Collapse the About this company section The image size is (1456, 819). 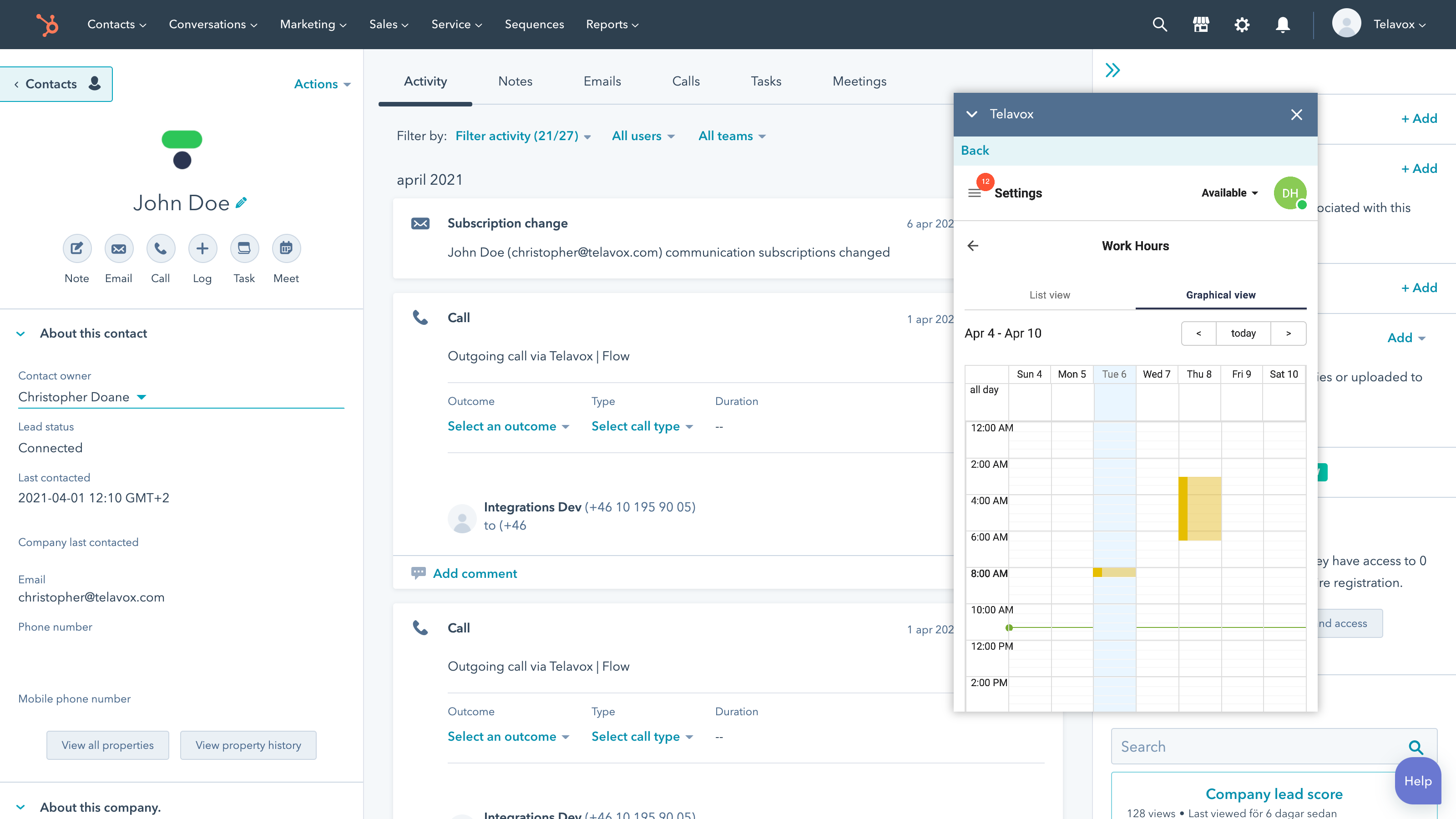(x=20, y=807)
